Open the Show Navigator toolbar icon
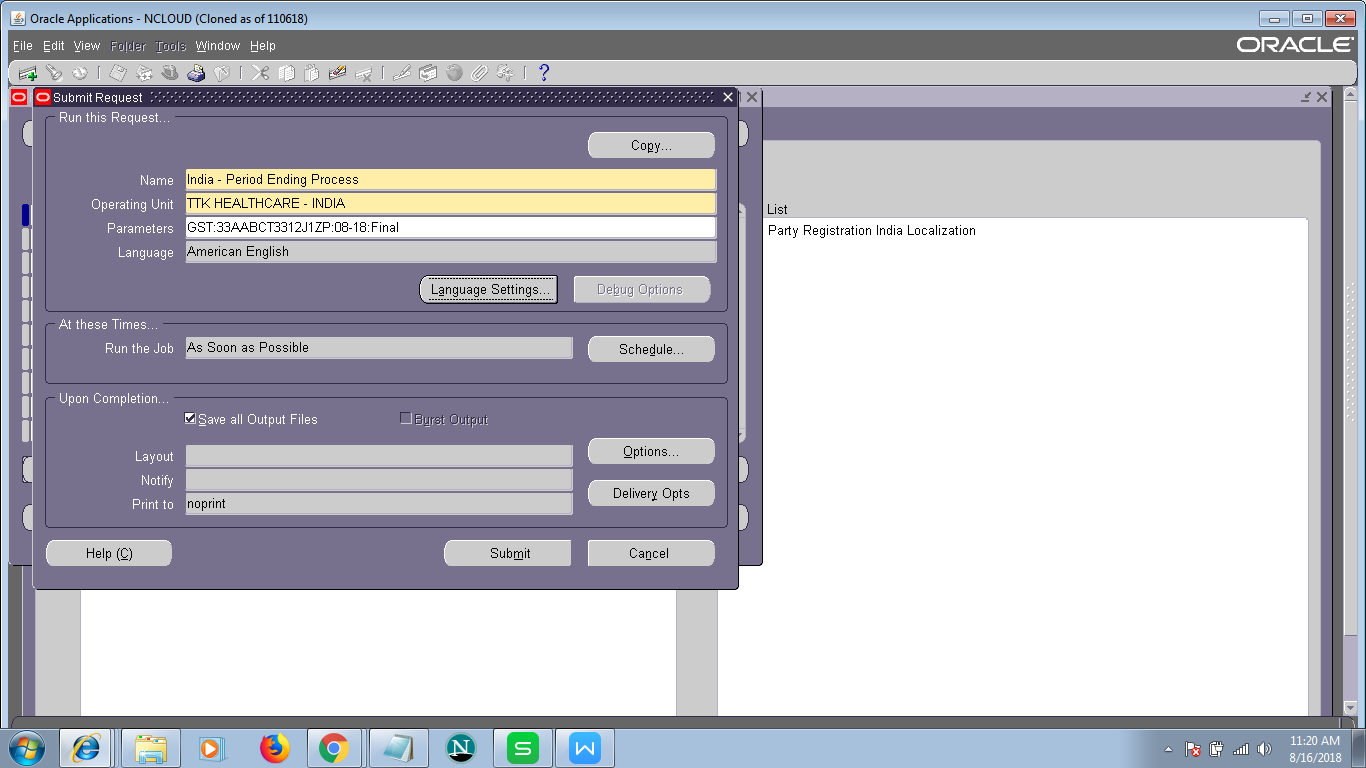 79,73
